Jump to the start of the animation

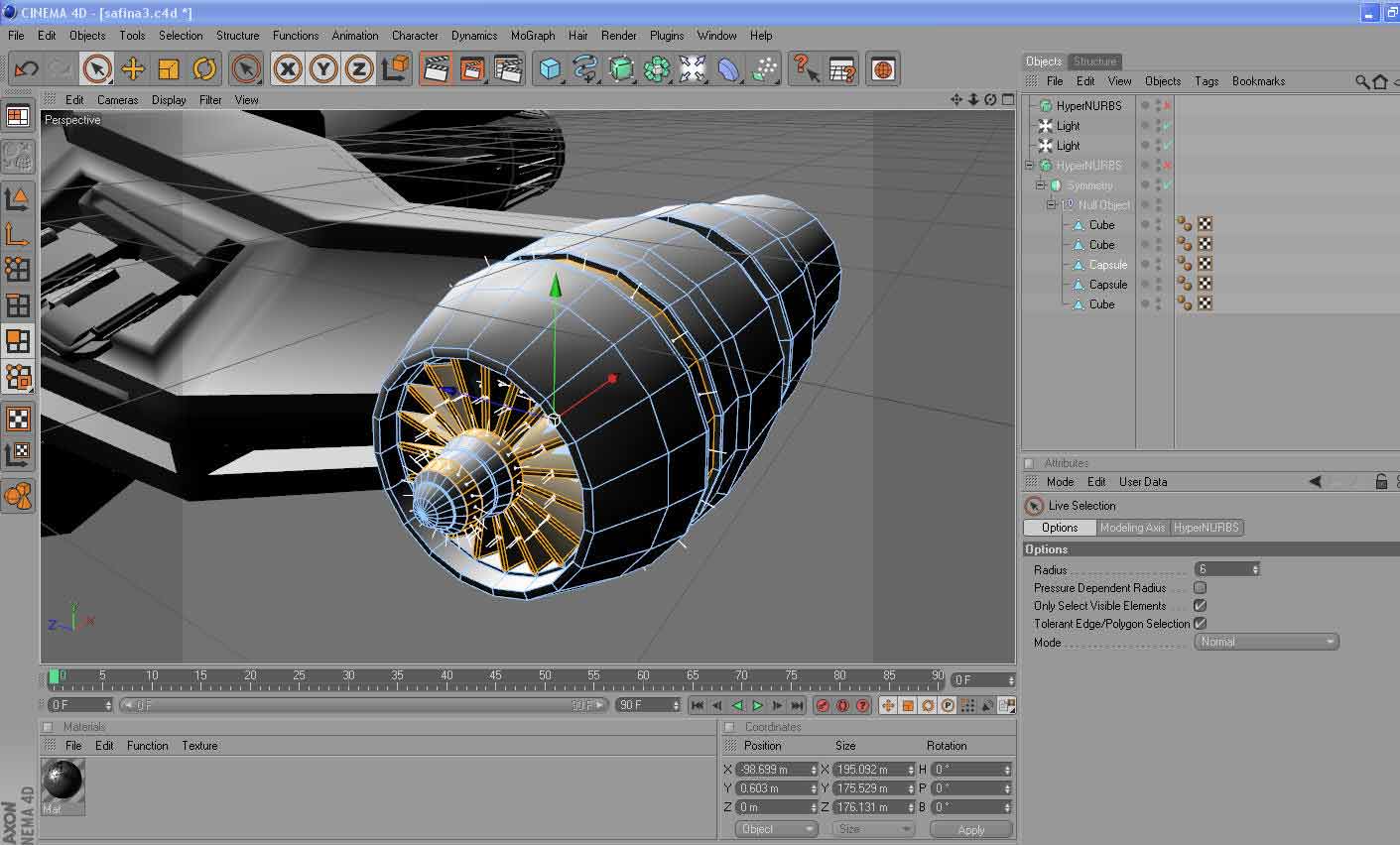coord(698,705)
